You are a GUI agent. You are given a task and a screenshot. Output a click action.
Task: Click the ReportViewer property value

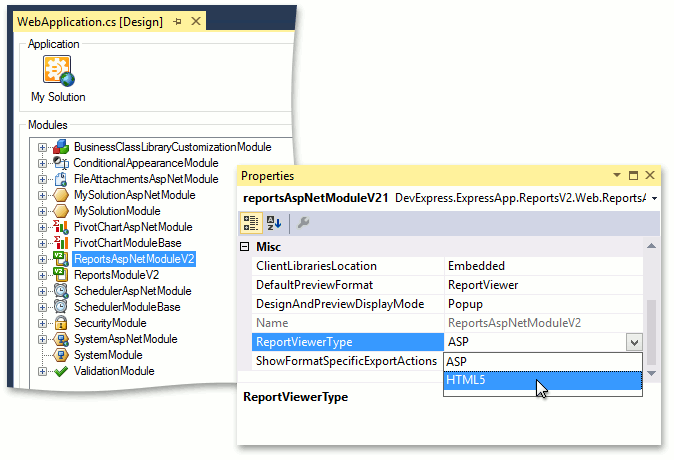click(x=483, y=285)
